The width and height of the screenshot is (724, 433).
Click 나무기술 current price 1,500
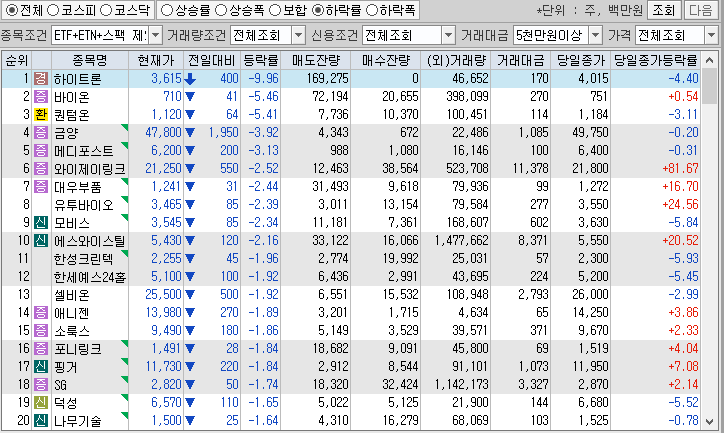(x=166, y=421)
